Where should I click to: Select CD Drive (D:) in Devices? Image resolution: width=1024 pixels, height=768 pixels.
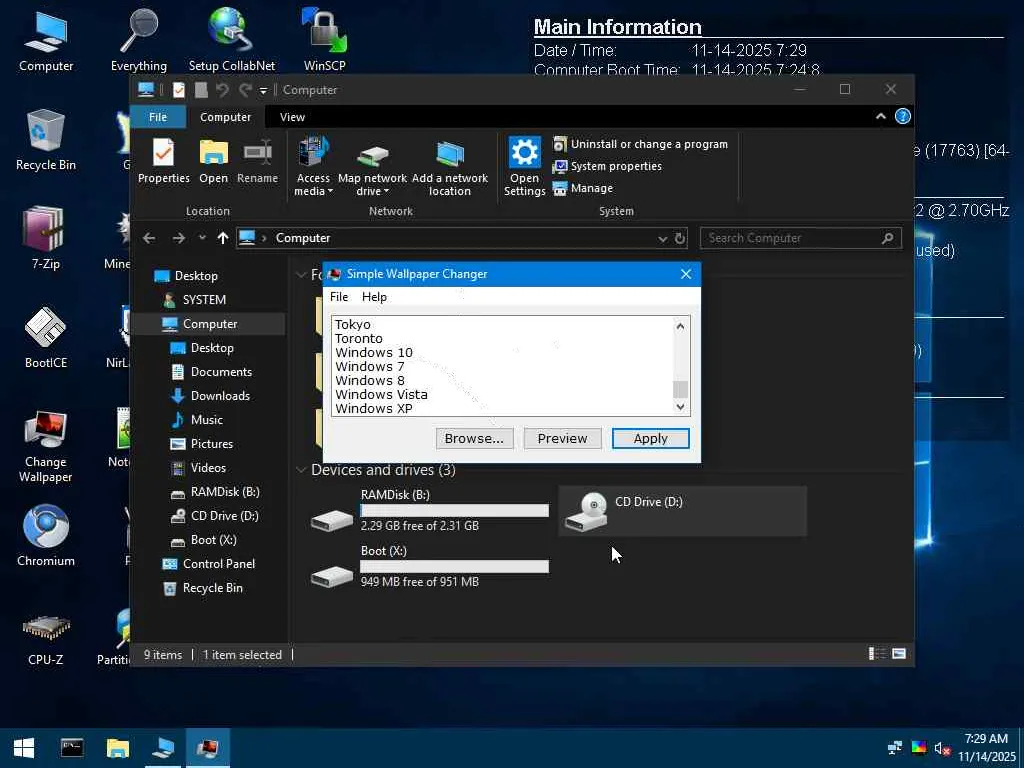[682, 511]
